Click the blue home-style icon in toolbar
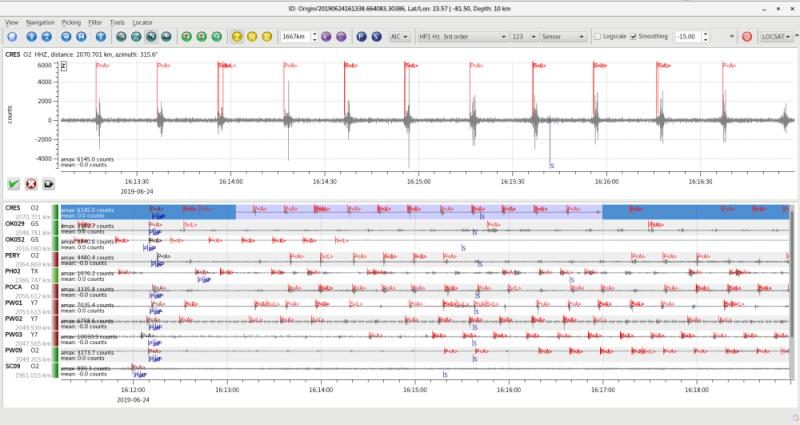 12,37
